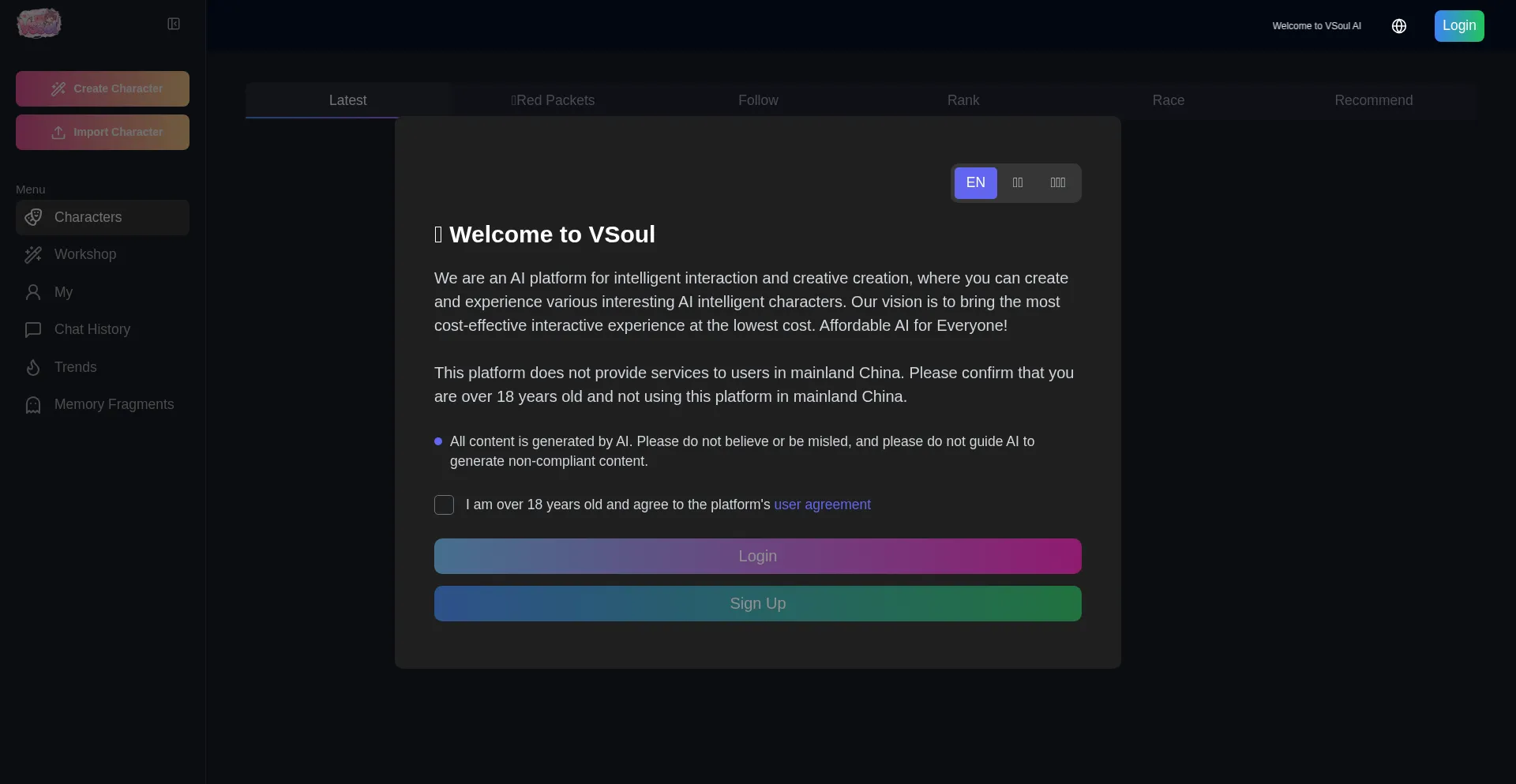The height and width of the screenshot is (784, 1516).
Task: Click the Workshop magic wand icon
Action: coord(33,254)
